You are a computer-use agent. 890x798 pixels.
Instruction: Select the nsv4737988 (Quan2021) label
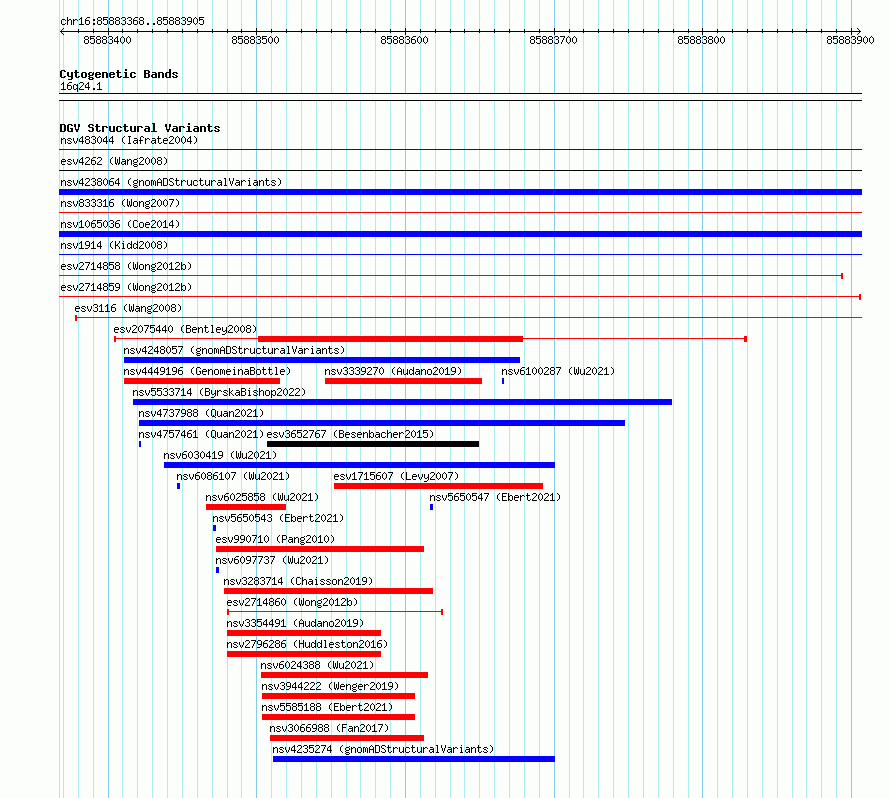[x=201, y=413]
